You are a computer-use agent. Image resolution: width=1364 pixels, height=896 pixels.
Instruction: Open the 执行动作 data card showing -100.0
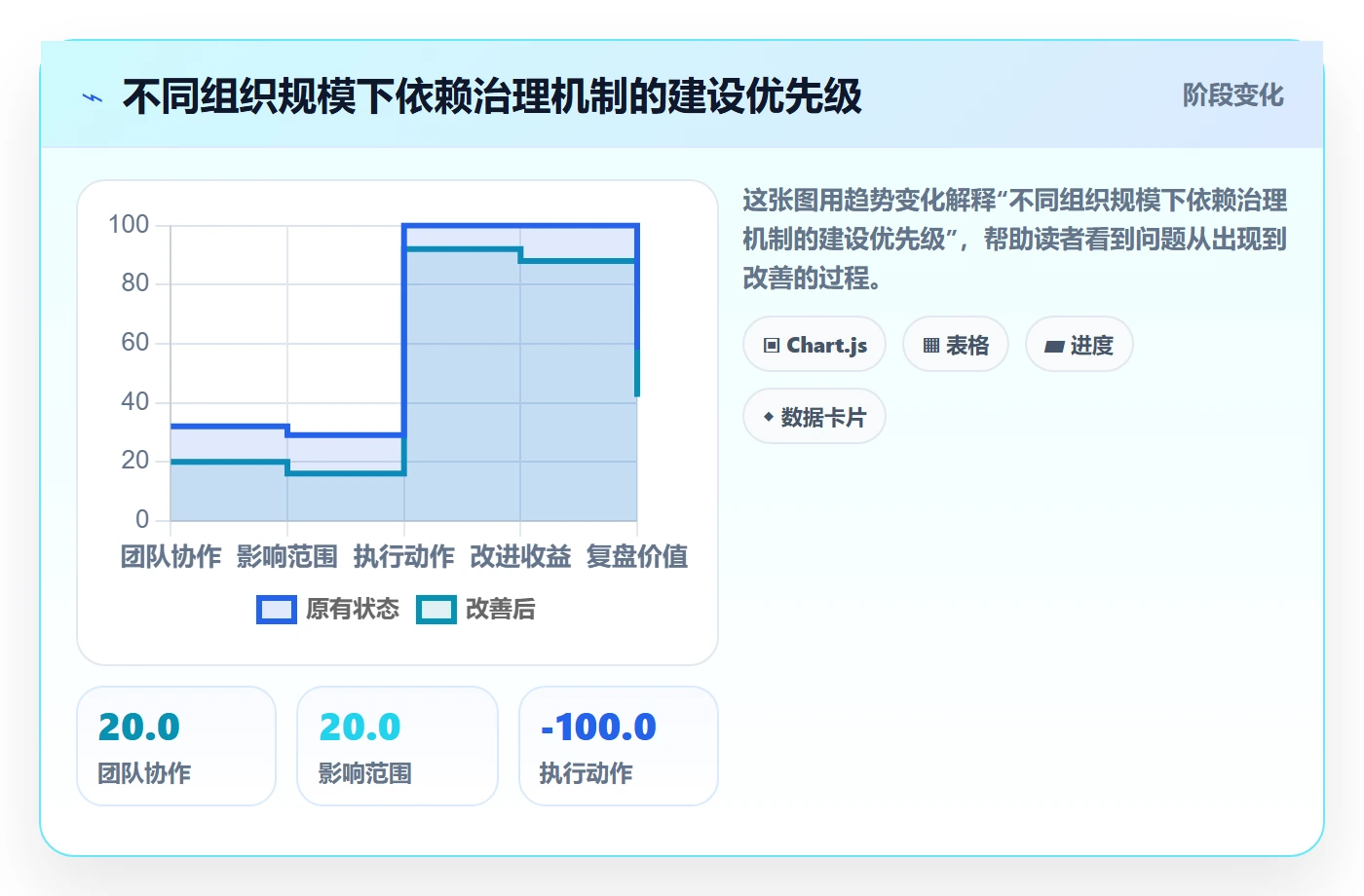click(619, 746)
